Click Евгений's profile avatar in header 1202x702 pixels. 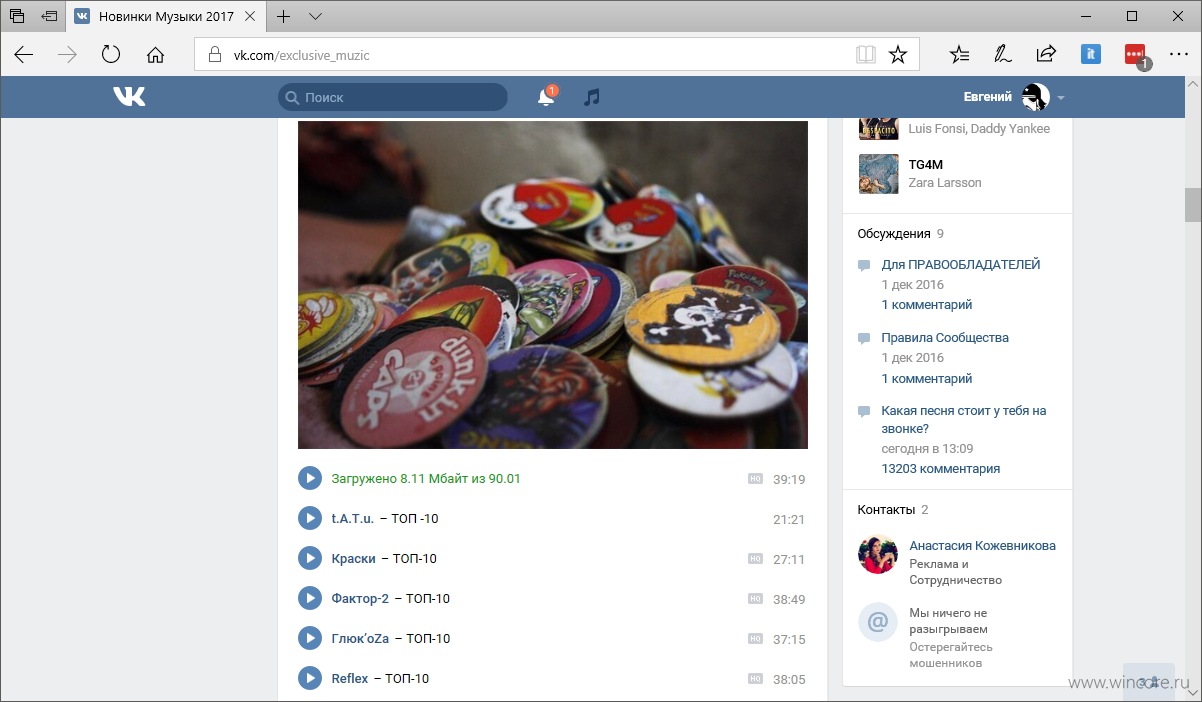pos(1035,97)
